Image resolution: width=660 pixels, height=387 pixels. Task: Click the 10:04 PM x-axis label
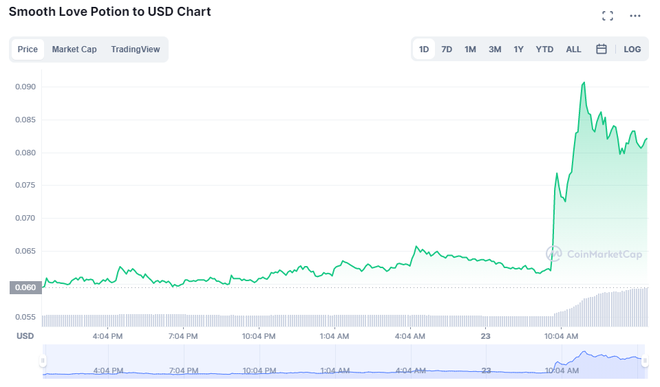point(258,336)
